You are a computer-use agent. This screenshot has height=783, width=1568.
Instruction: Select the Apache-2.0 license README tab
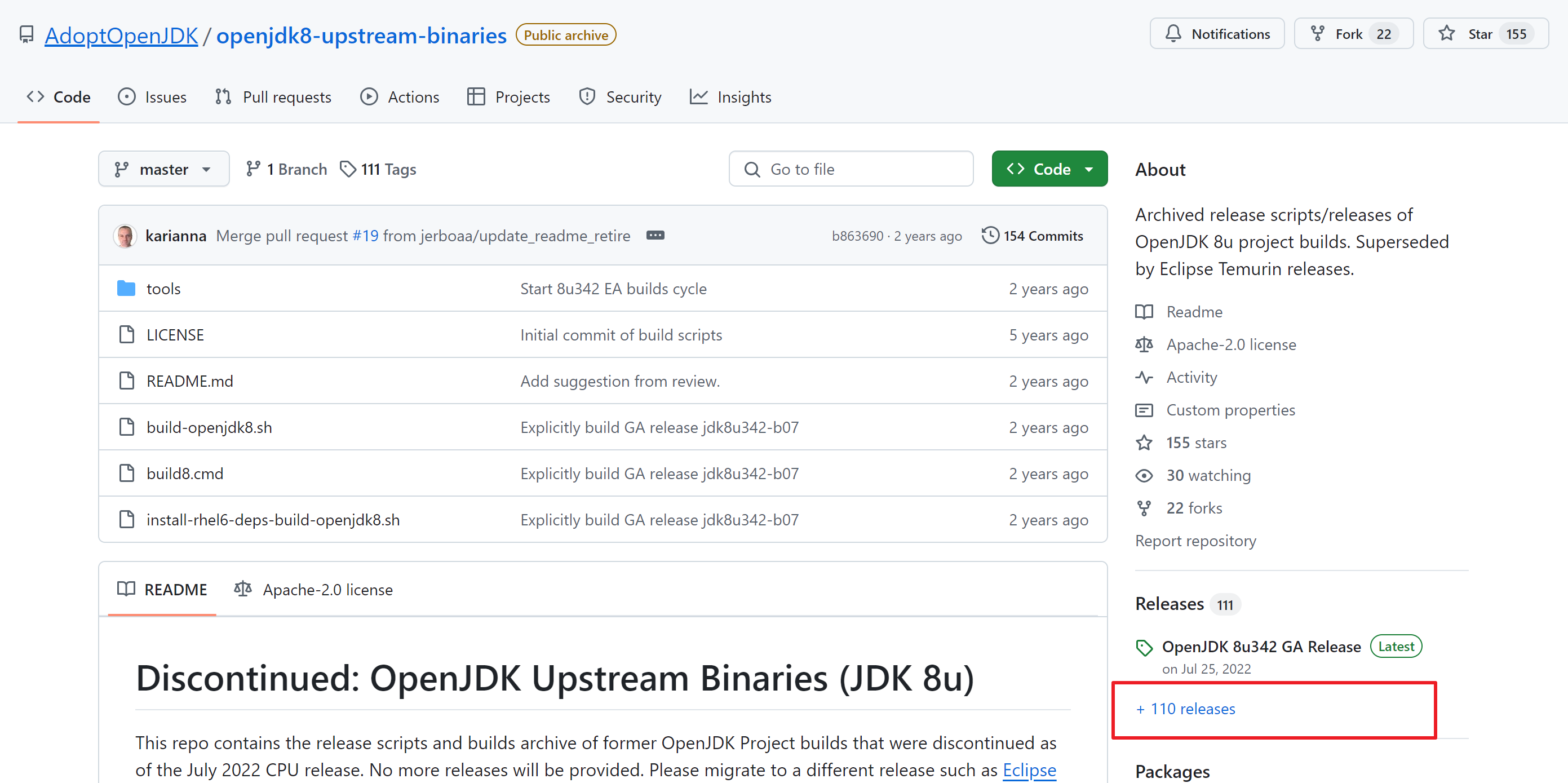tap(313, 590)
